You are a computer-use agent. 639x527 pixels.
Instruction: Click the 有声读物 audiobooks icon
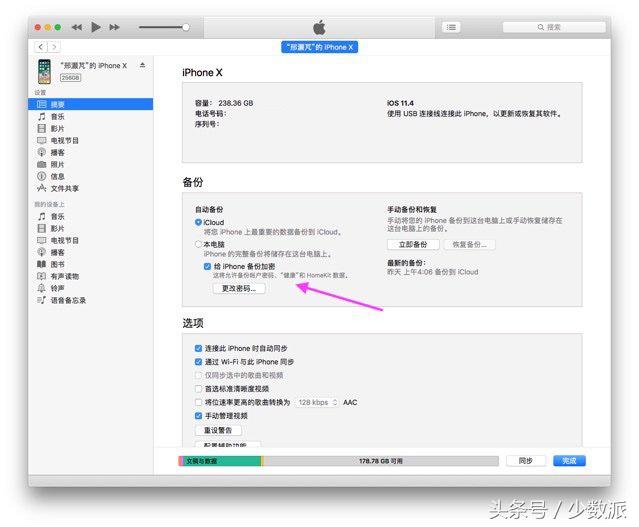[42, 276]
